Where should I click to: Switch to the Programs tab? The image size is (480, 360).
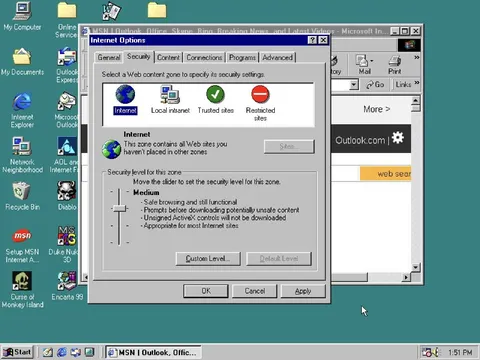click(242, 57)
